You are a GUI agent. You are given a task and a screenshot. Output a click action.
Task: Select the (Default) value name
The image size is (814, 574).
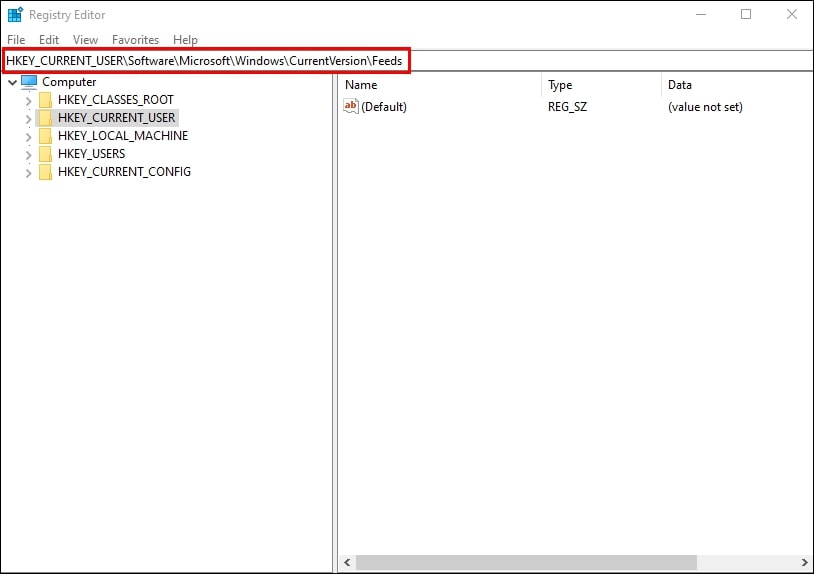384,107
